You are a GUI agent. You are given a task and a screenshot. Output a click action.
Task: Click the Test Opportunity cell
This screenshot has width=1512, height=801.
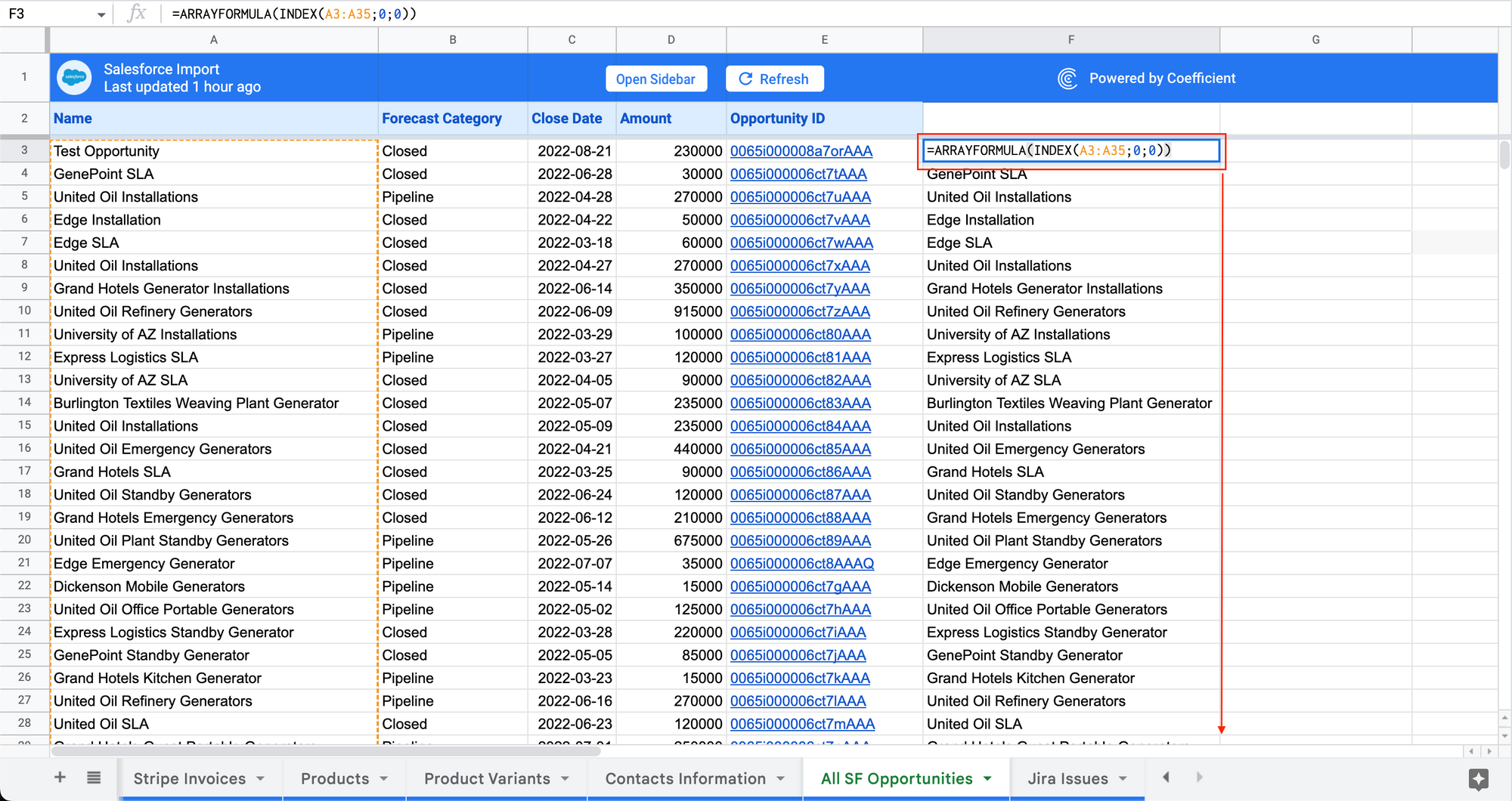click(214, 151)
